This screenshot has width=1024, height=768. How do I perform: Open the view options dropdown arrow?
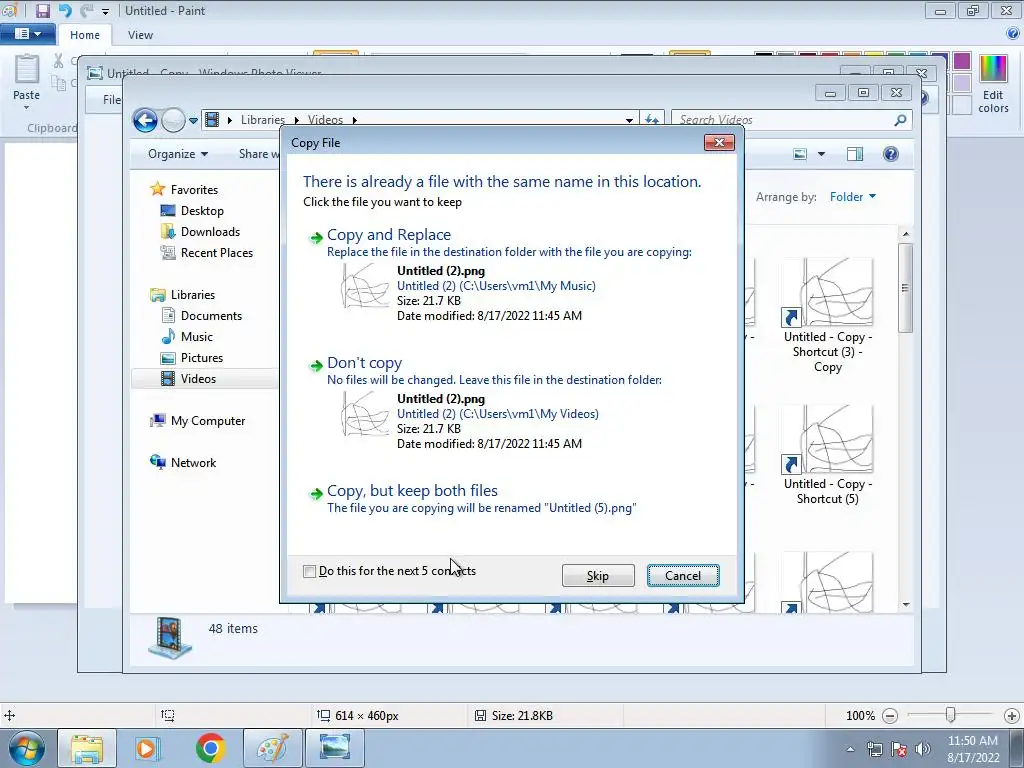(822, 154)
